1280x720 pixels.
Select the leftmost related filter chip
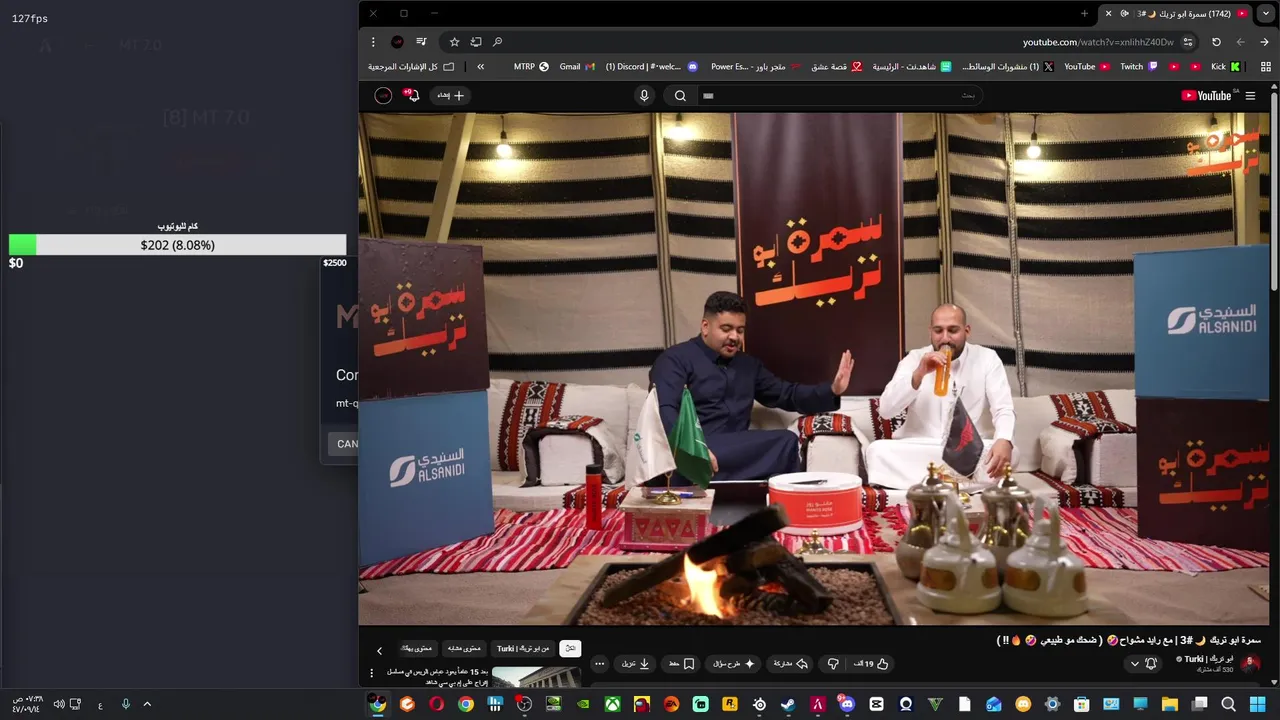pos(418,648)
